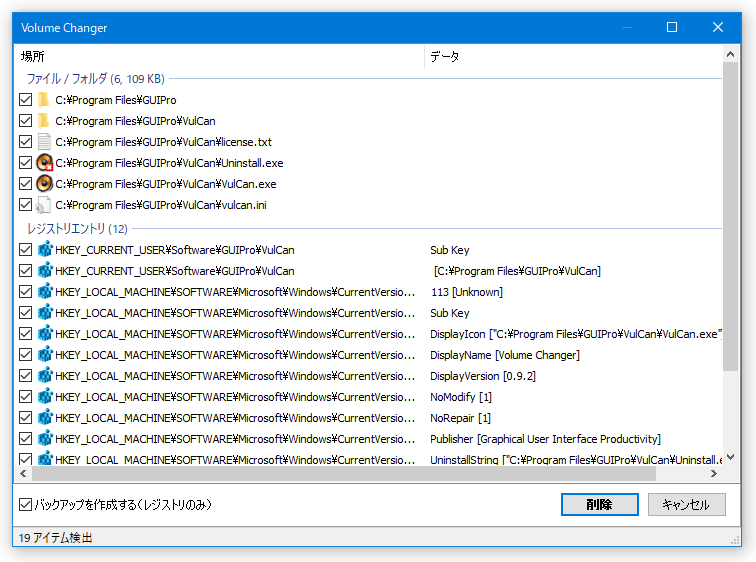Click registry icon of the NoRepair row
756x562 pixels.
click(x=45, y=417)
